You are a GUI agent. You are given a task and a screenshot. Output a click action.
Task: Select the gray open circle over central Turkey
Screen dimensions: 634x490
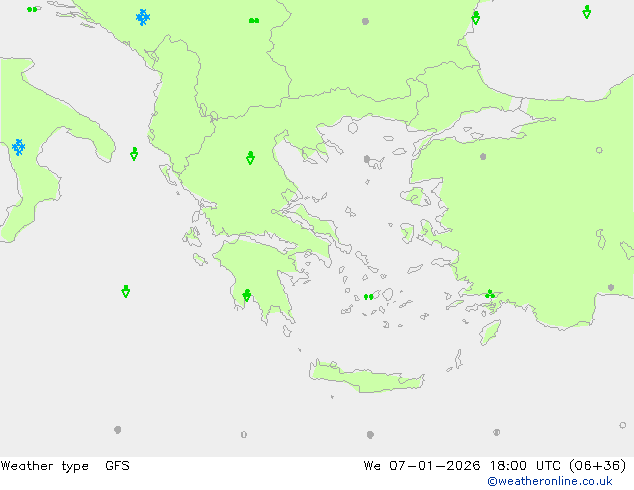click(599, 150)
